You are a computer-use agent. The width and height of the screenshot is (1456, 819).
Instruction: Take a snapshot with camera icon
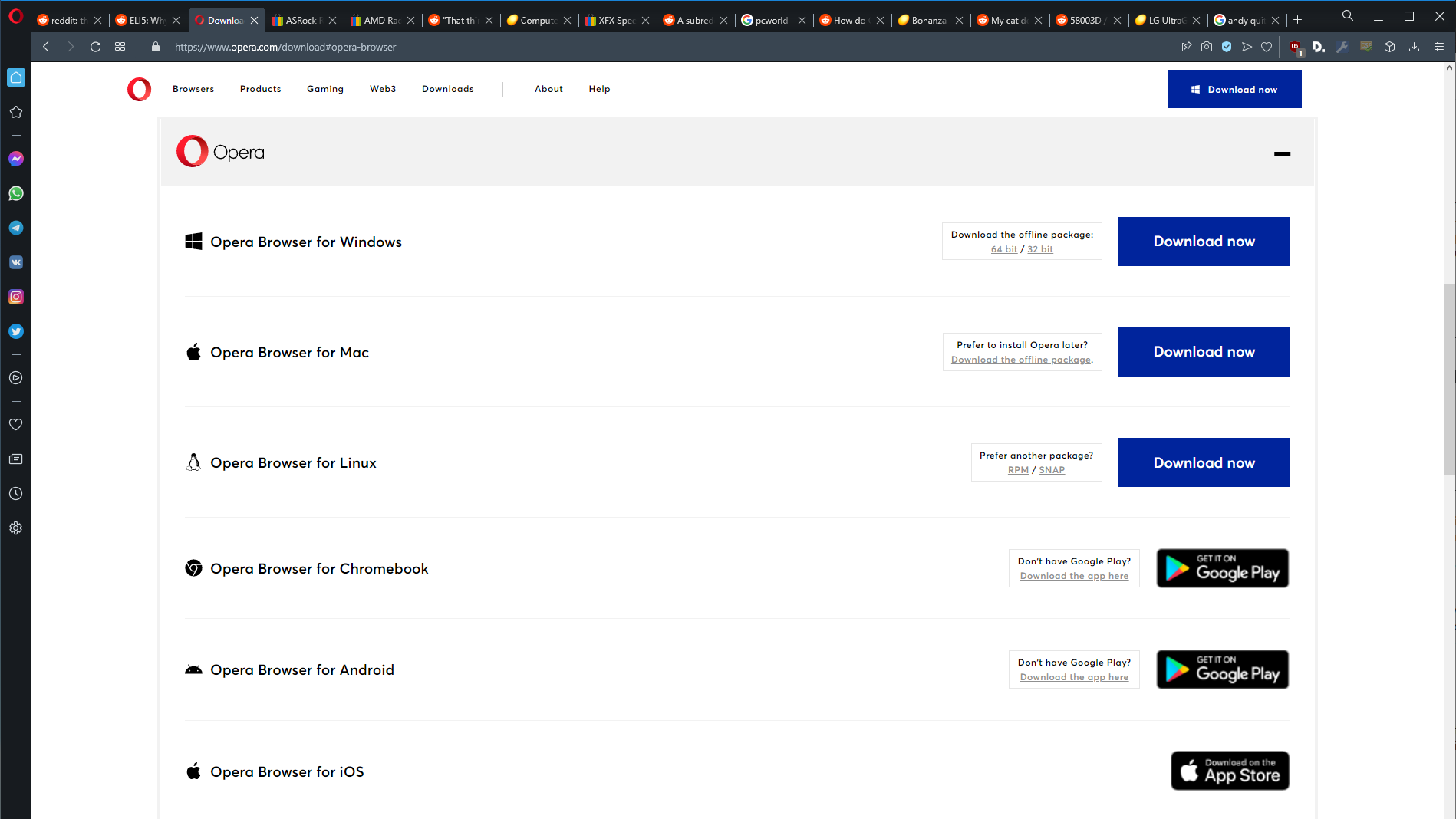[x=1207, y=47]
